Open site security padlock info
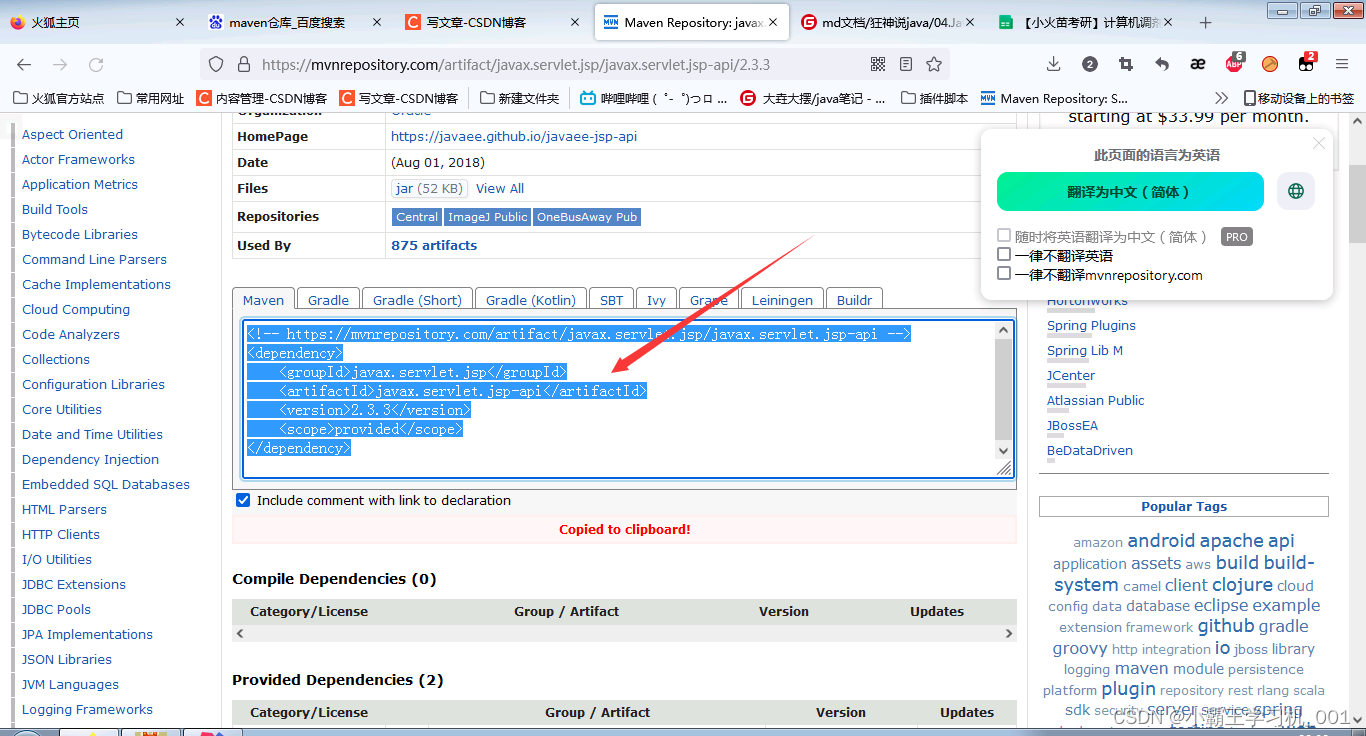Viewport: 1366px width, 736px height. pyautogui.click(x=242, y=64)
